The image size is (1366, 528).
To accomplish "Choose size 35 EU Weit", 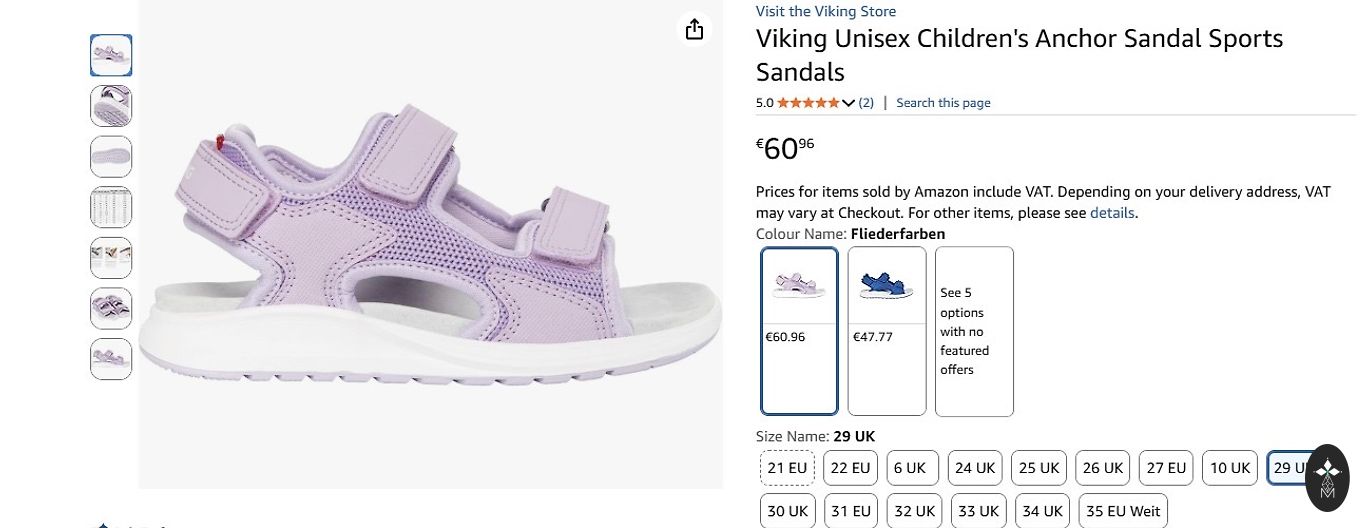I will point(1123,511).
